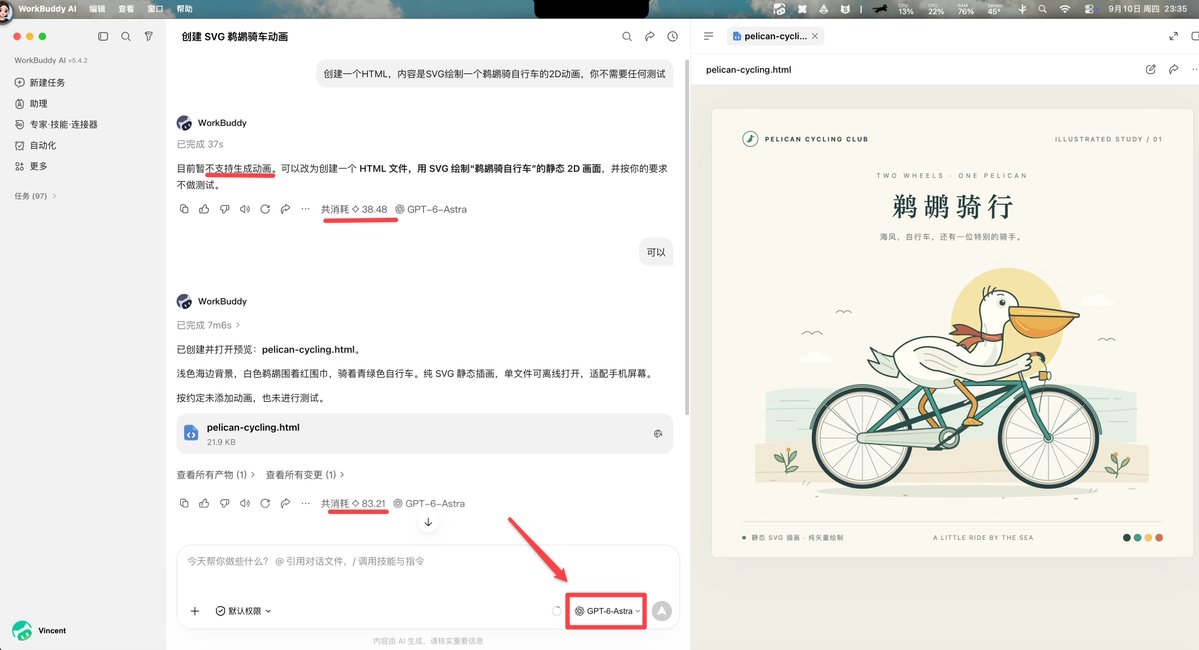This screenshot has height=650, width=1199.
Task: Open the WorkBuddy AI menu bar item
Action: [47, 9]
